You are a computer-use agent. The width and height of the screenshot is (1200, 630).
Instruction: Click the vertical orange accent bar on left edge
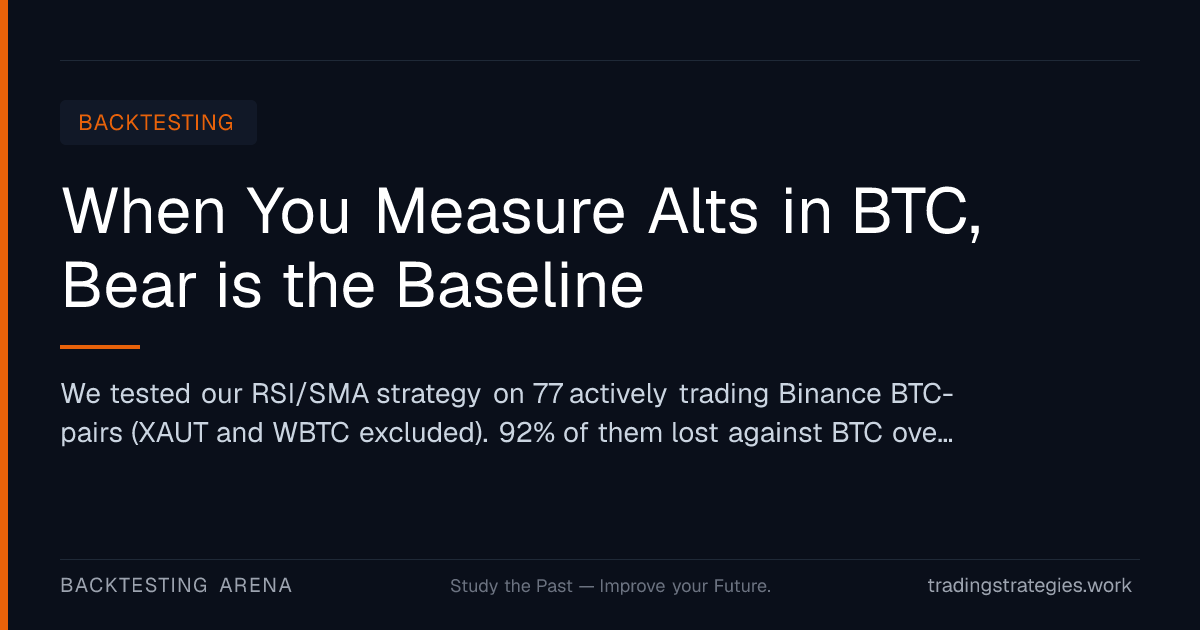[3, 315]
